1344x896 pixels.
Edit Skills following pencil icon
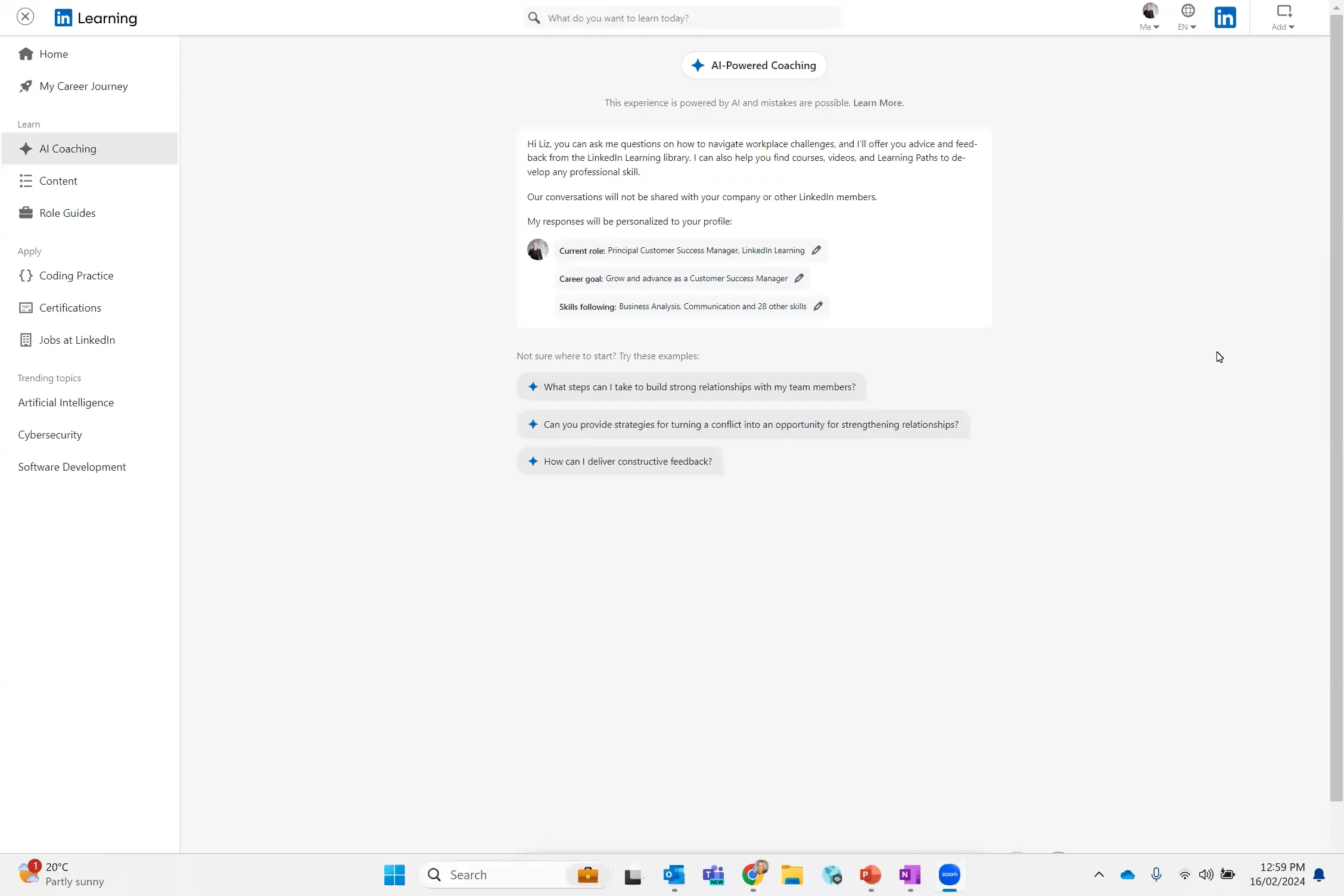coord(818,306)
